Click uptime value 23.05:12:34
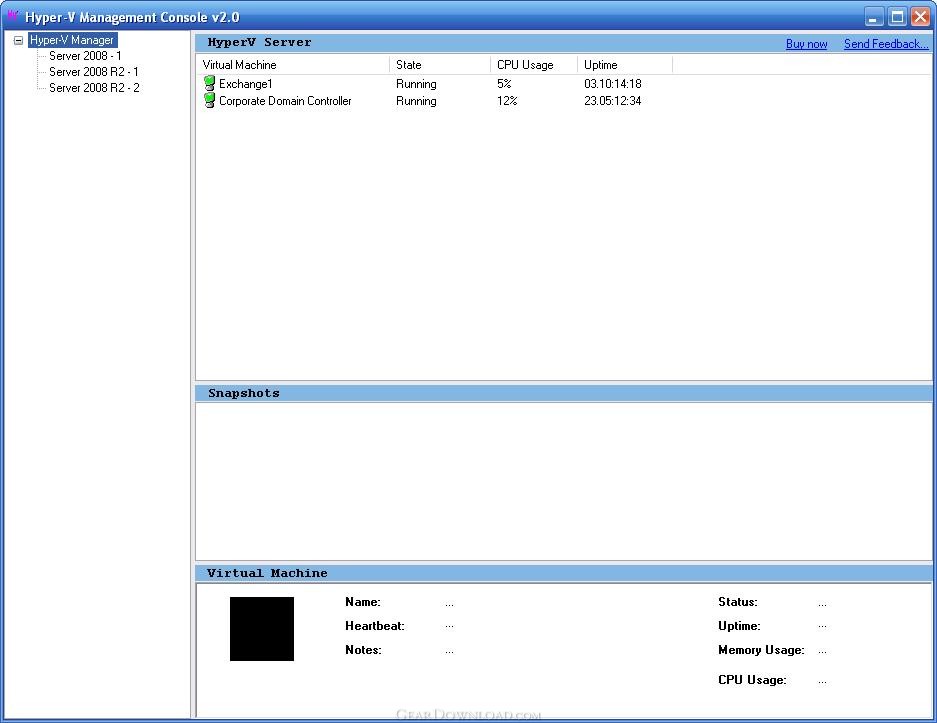937x723 pixels. pos(613,100)
